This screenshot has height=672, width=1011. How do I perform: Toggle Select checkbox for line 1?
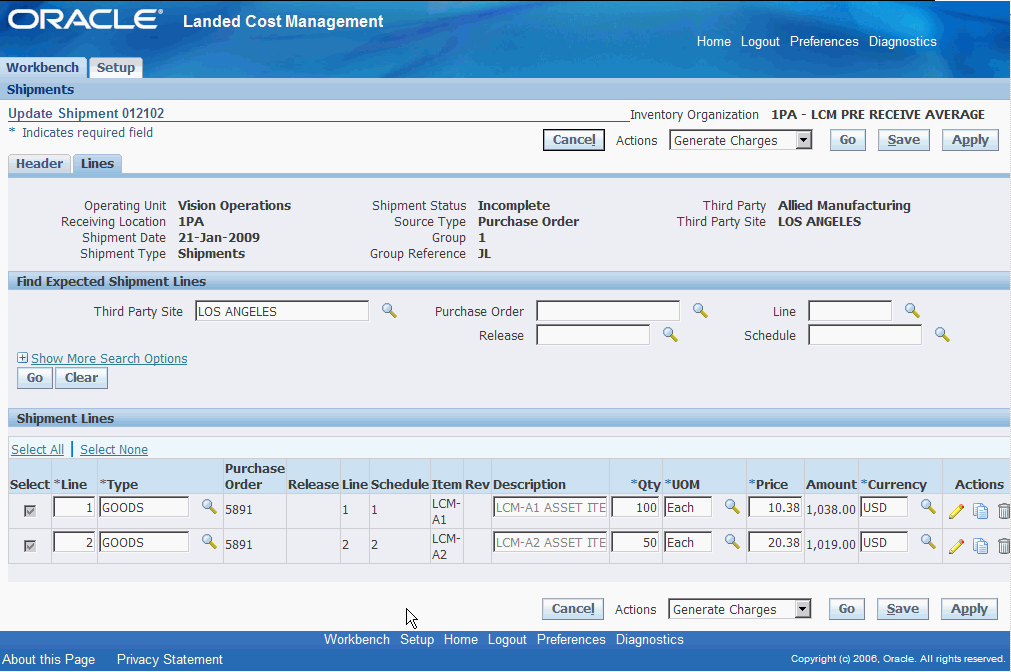click(x=30, y=511)
